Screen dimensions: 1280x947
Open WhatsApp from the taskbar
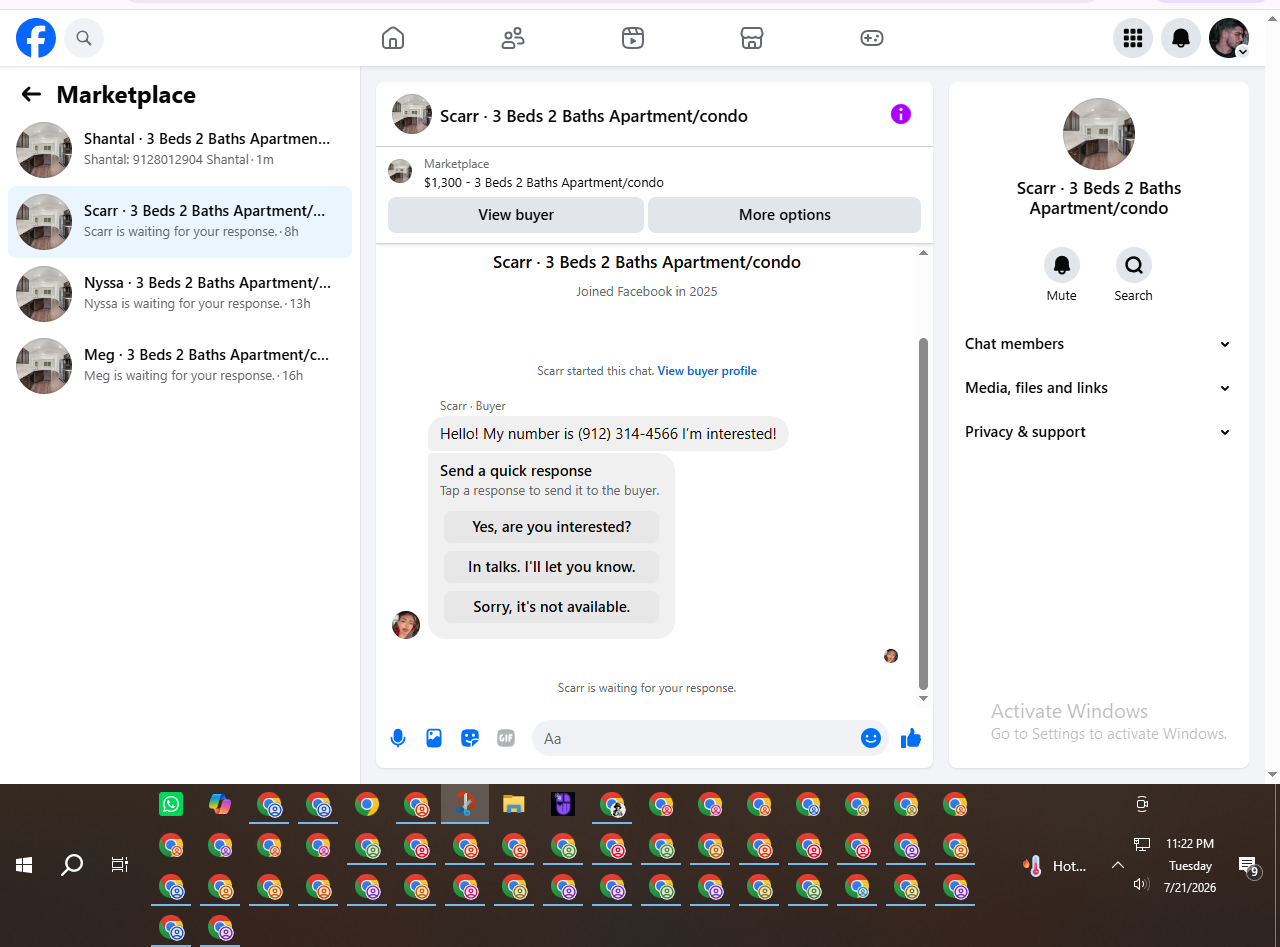pos(171,804)
